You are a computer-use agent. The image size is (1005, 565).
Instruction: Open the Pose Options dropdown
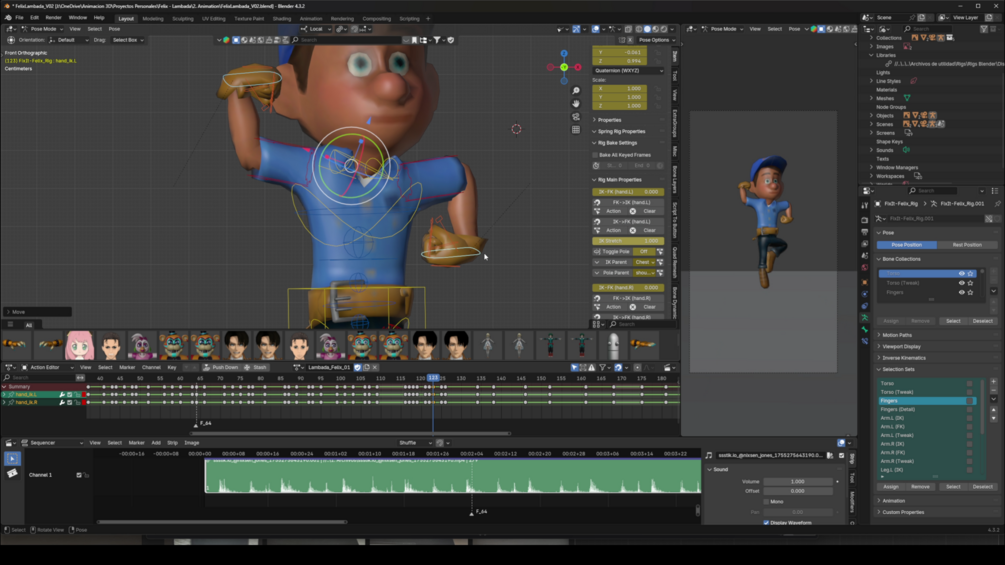click(656, 40)
